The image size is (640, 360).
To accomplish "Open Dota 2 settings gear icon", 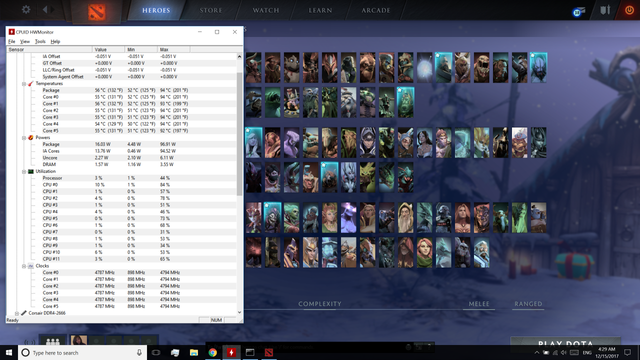I will (26, 9).
